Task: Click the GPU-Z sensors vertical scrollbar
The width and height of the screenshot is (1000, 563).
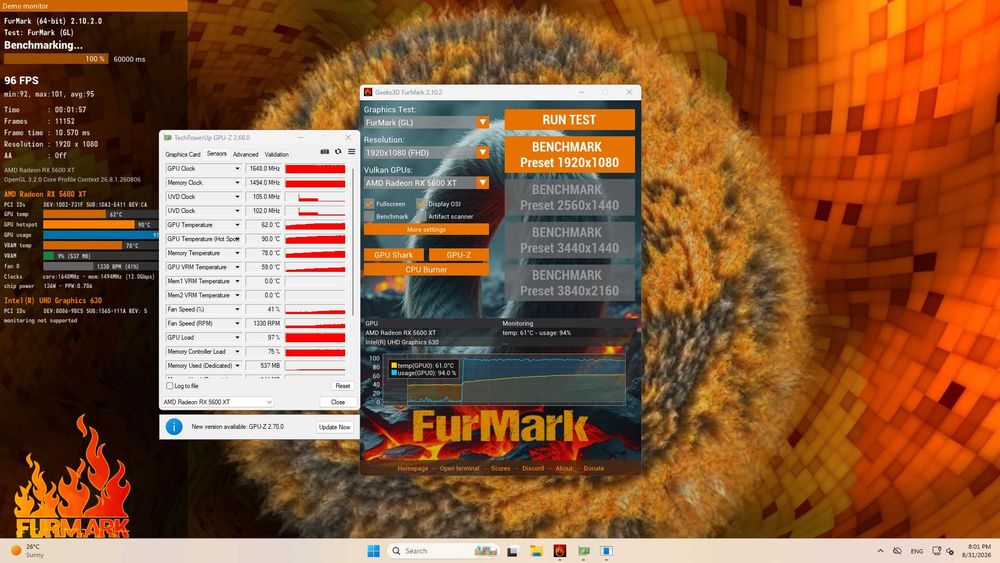Action: (x=353, y=241)
